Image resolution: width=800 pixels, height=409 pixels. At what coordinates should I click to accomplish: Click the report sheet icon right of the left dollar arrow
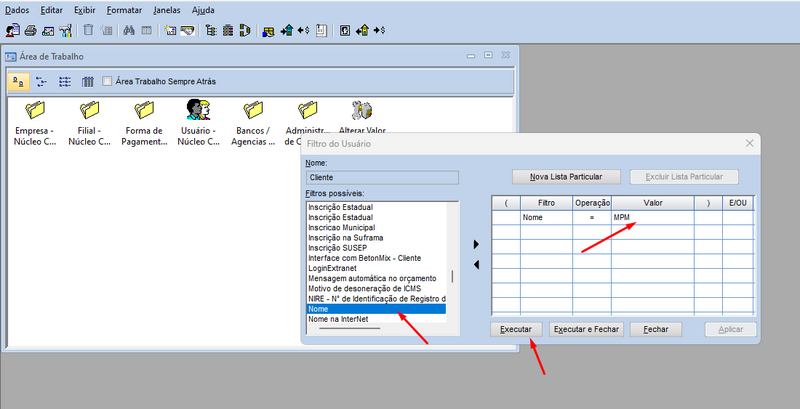pos(321,31)
